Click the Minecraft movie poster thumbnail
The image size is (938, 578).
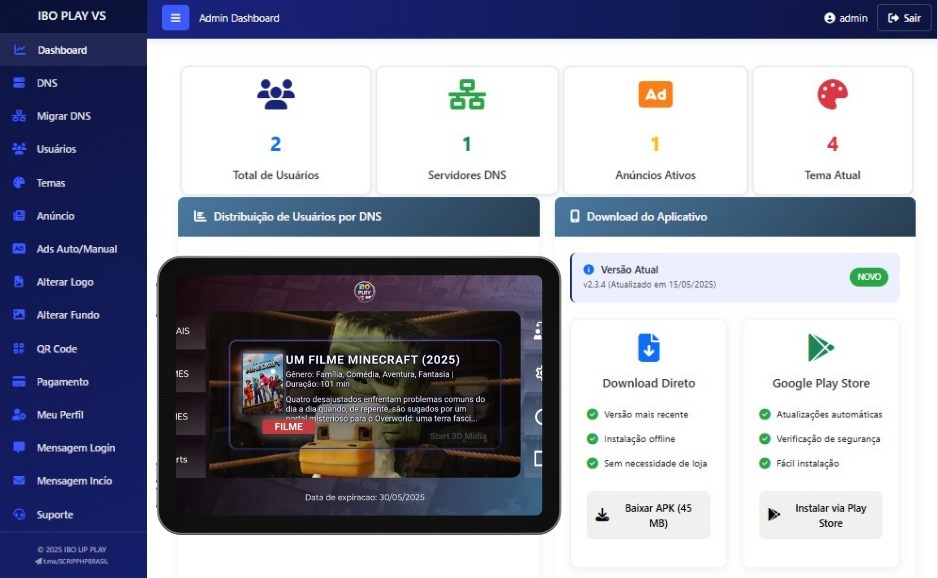[262, 383]
